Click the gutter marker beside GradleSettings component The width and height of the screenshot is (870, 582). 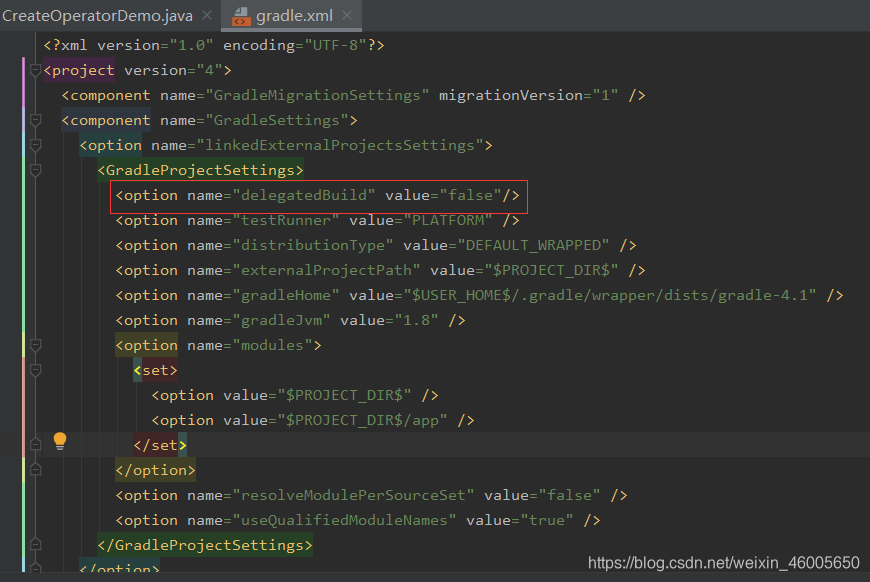[x=35, y=121]
